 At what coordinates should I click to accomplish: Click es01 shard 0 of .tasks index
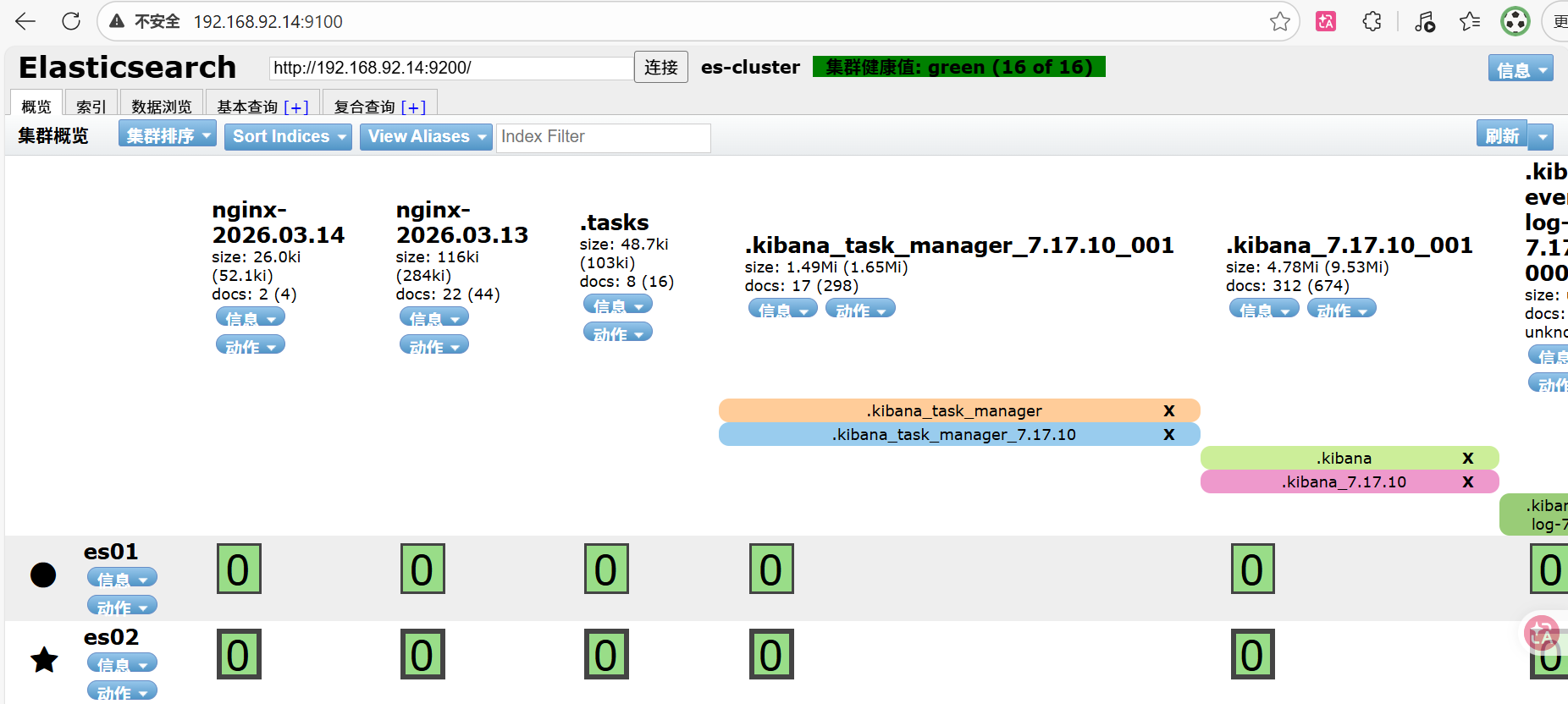click(606, 569)
